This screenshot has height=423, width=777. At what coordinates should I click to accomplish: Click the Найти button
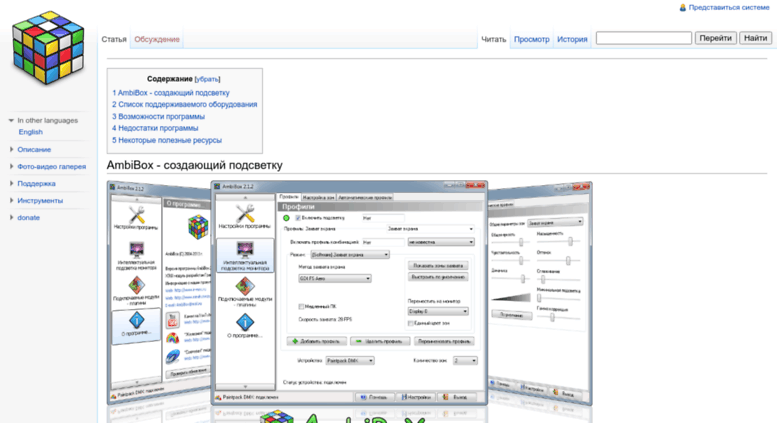tap(755, 38)
